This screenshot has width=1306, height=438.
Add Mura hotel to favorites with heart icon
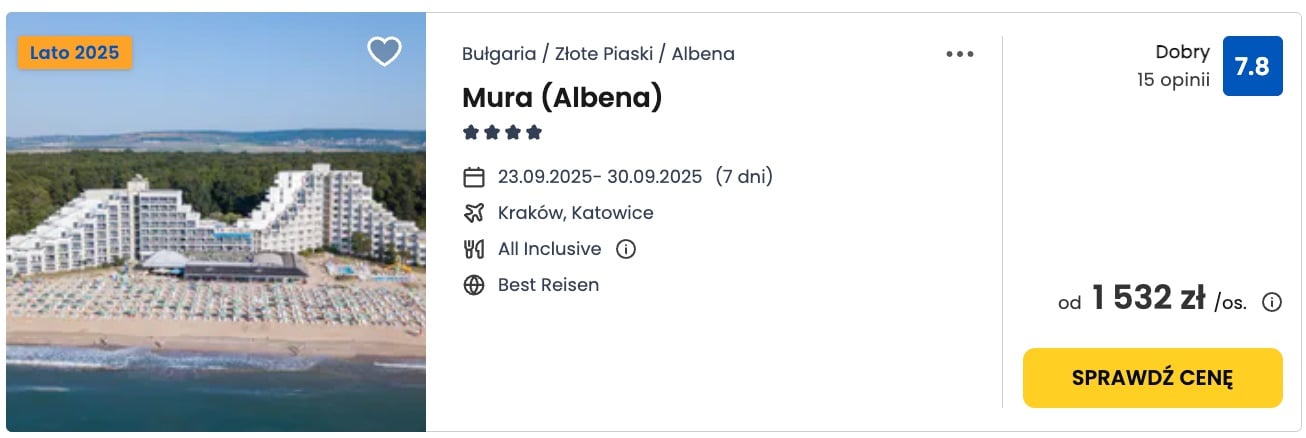[x=384, y=51]
